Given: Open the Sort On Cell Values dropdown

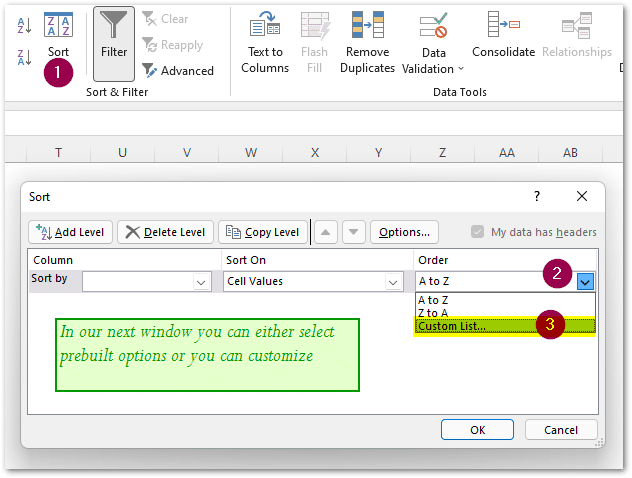Looking at the screenshot, I should tap(393, 282).
